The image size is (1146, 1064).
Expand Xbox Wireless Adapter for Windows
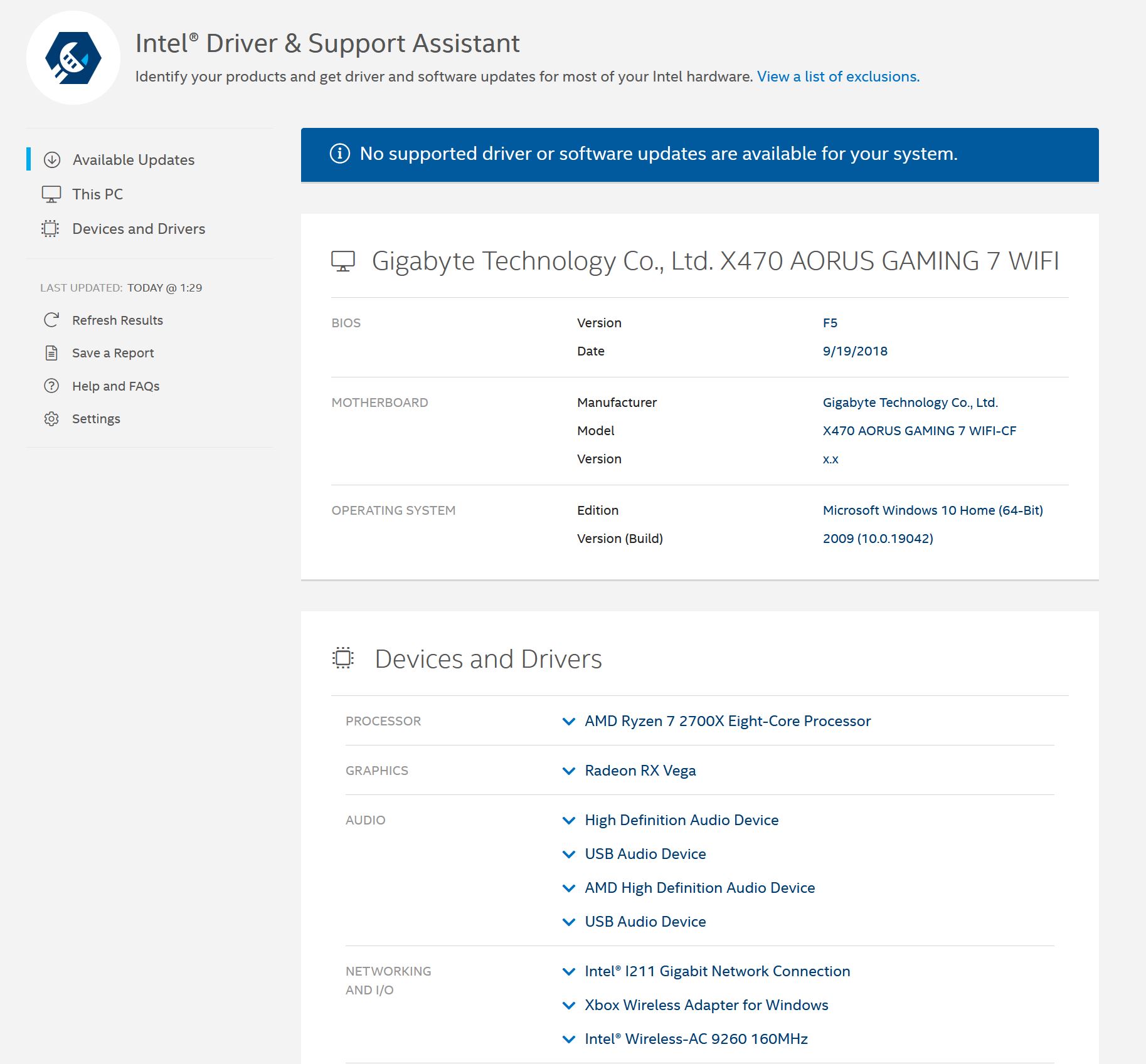569,1006
